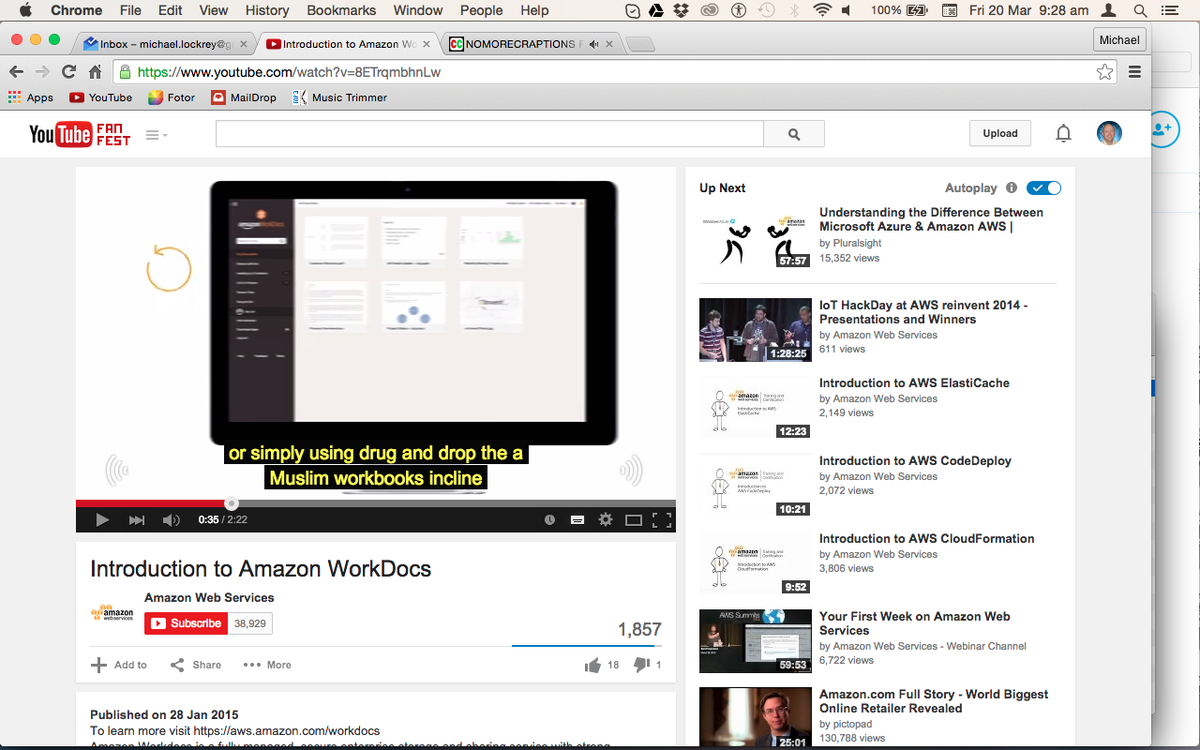Switch to theater mode
The width and height of the screenshot is (1200, 750).
click(633, 520)
